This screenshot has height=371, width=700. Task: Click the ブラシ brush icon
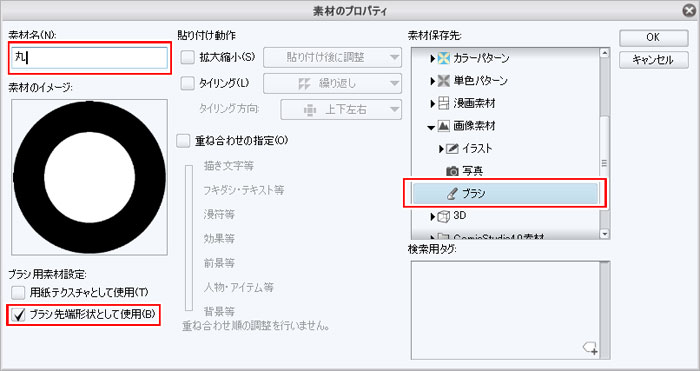coord(452,194)
